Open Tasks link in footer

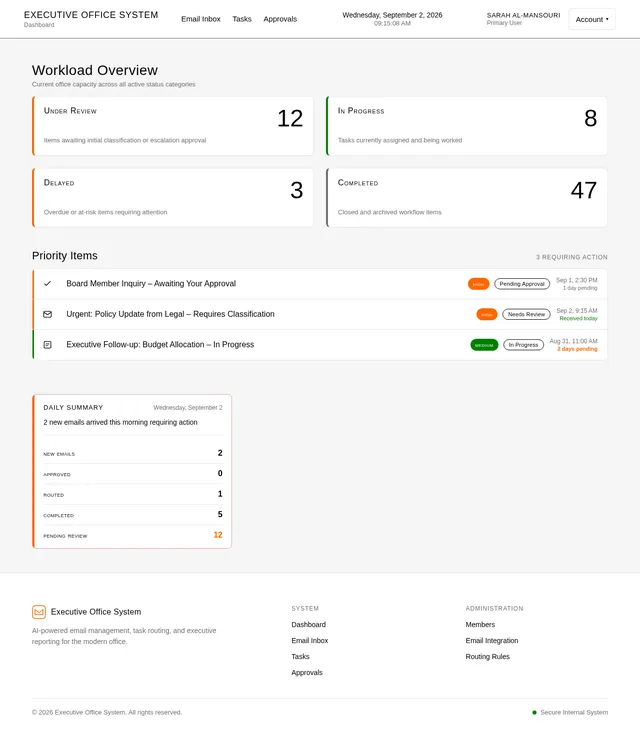coord(300,656)
